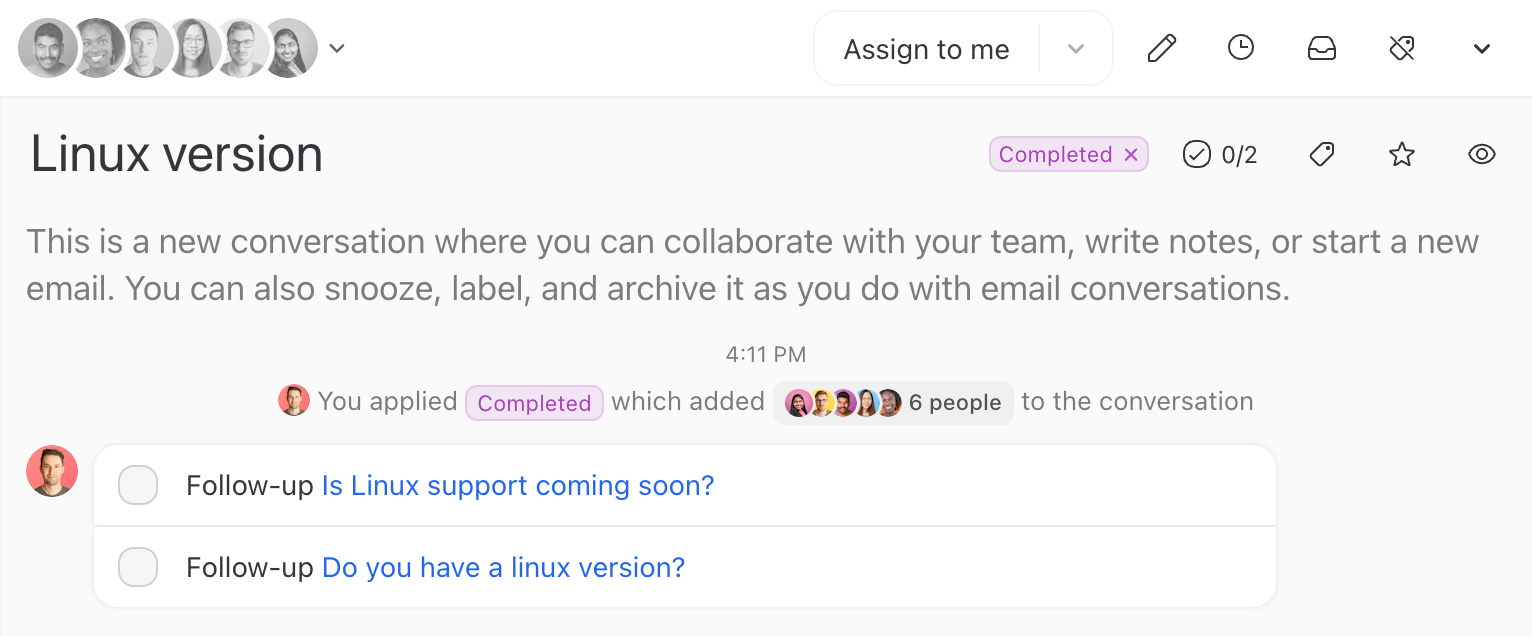Open the far-right overflow chevron menu
This screenshot has height=636, width=1532.
(1481, 47)
